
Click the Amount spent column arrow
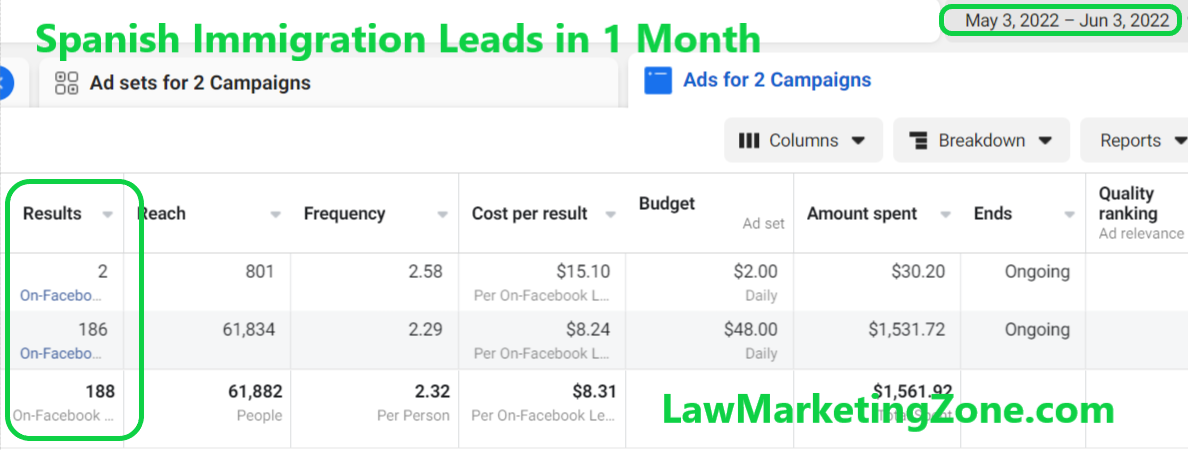945,214
